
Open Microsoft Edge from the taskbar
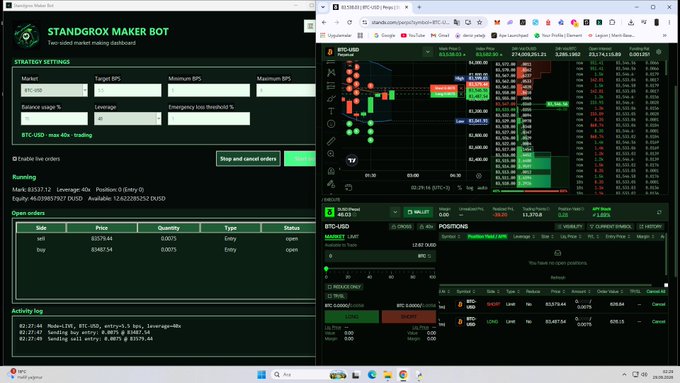[372, 375]
